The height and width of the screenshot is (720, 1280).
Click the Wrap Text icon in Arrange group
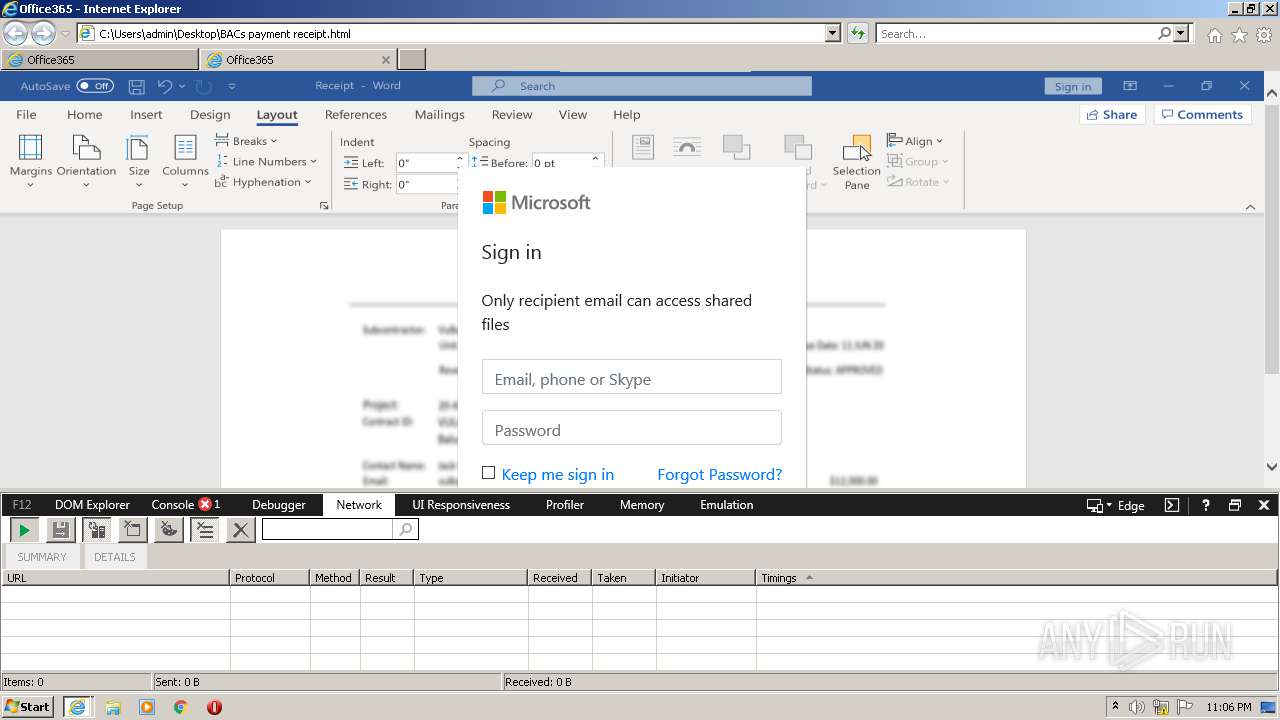pyautogui.click(x=686, y=148)
